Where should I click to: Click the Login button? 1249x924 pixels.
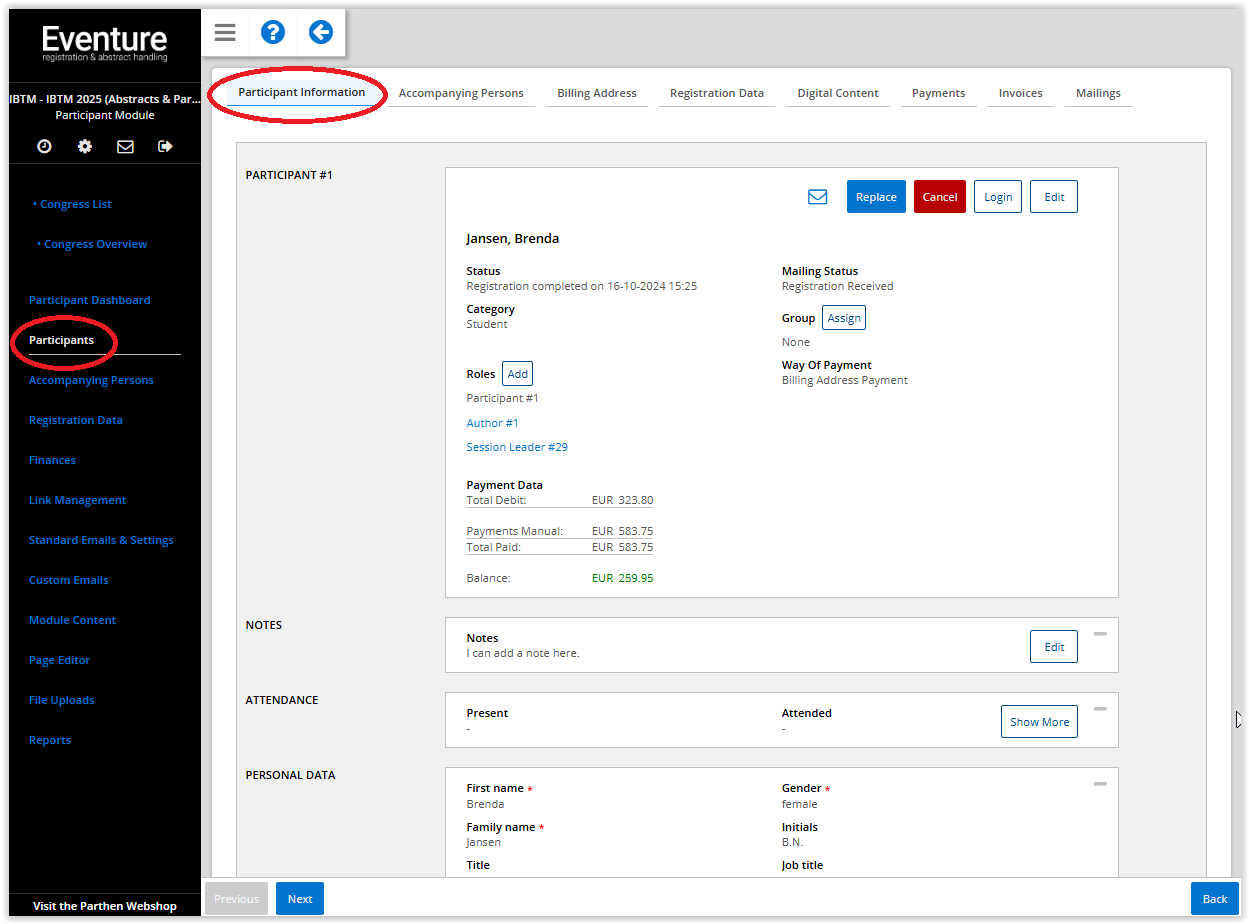tap(998, 197)
